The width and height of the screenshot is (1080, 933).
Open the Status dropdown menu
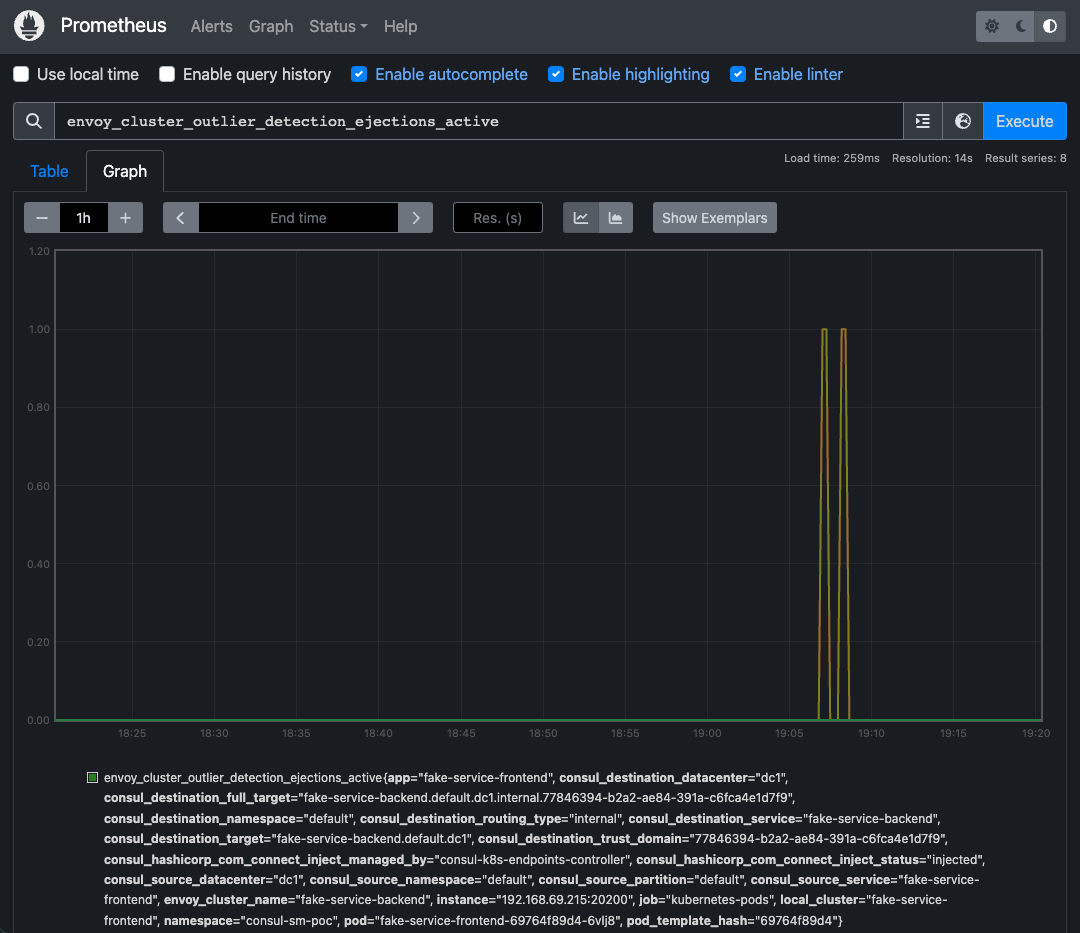(x=337, y=26)
